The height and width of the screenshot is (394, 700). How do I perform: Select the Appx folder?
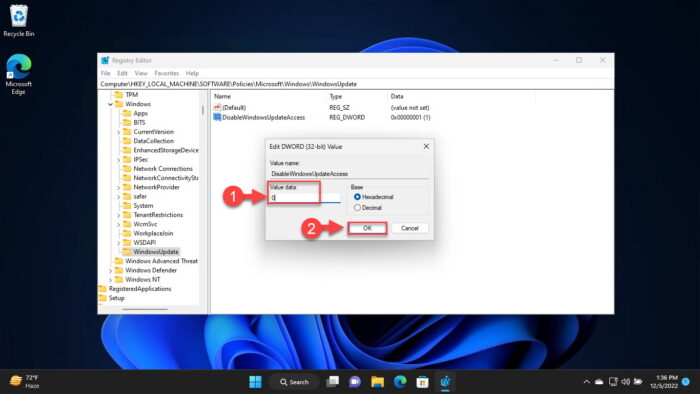click(135, 113)
